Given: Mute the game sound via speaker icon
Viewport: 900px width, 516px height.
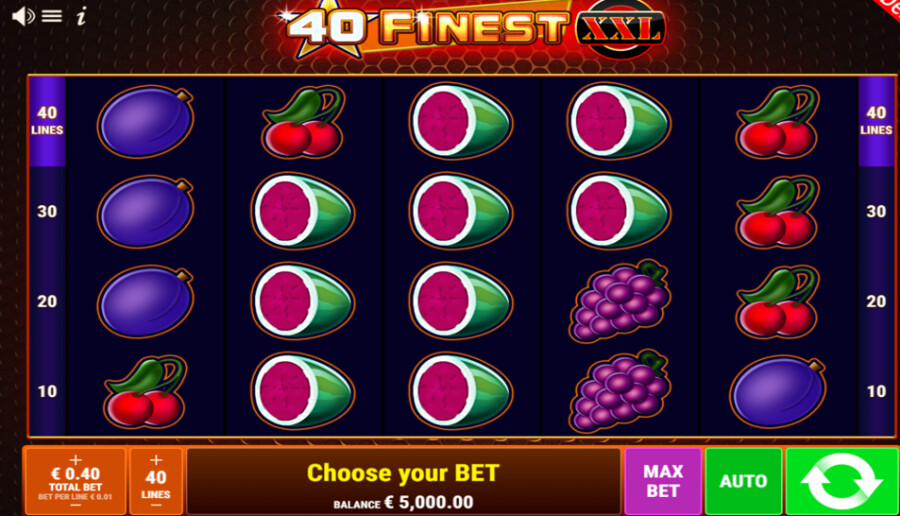Looking at the screenshot, I should coord(22,17).
